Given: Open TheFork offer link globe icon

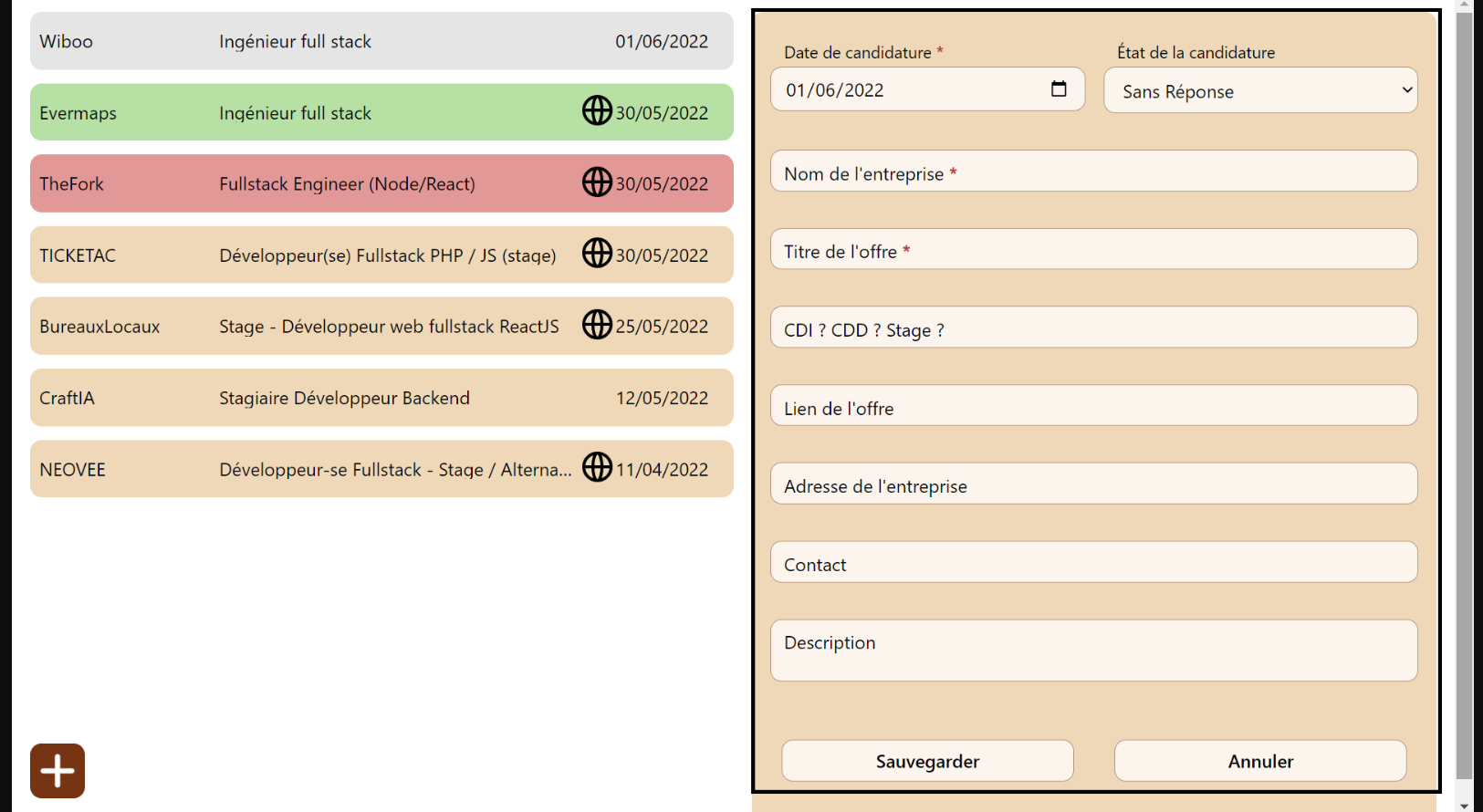Looking at the screenshot, I should (x=597, y=182).
